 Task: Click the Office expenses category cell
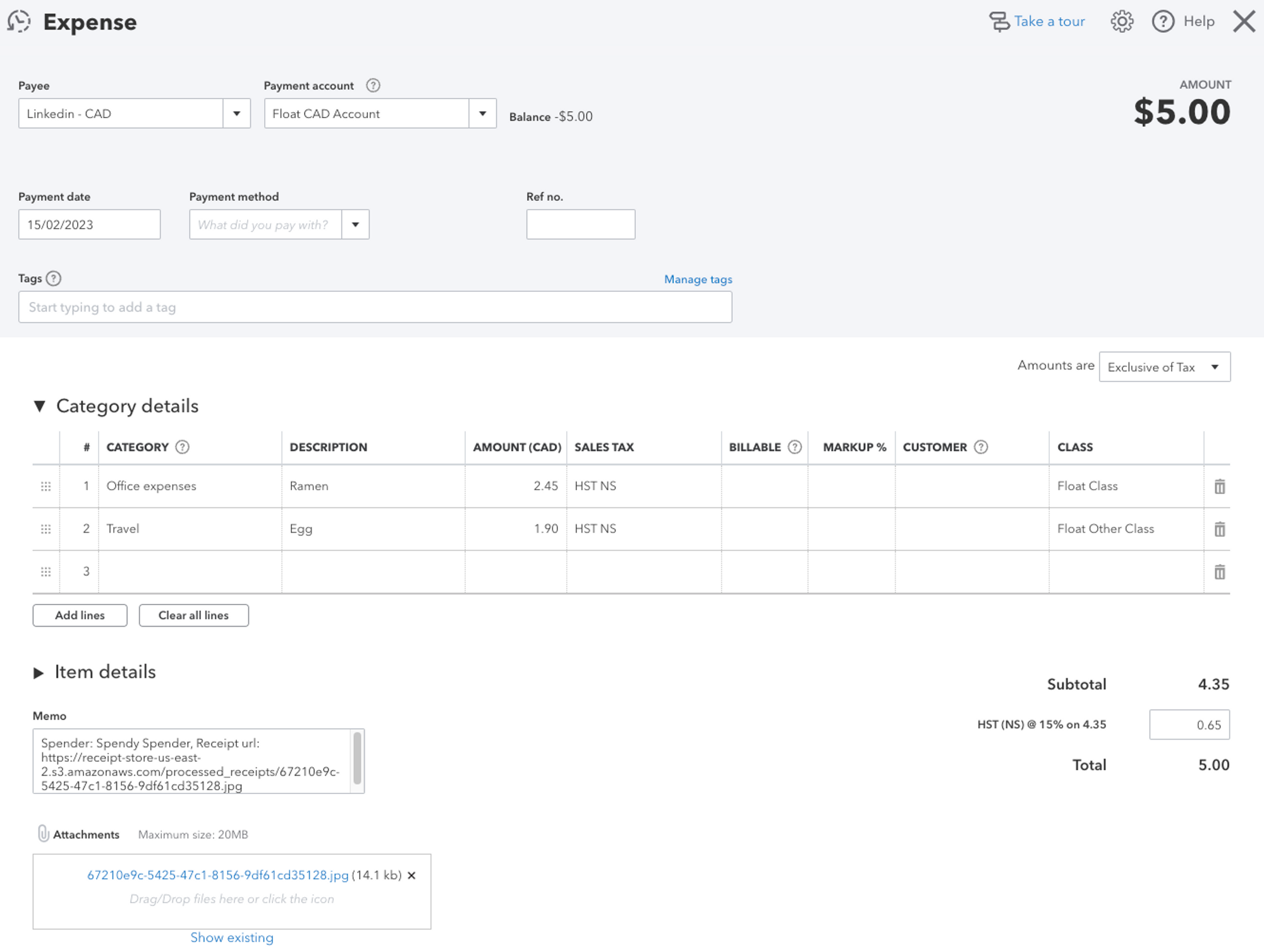pos(190,486)
